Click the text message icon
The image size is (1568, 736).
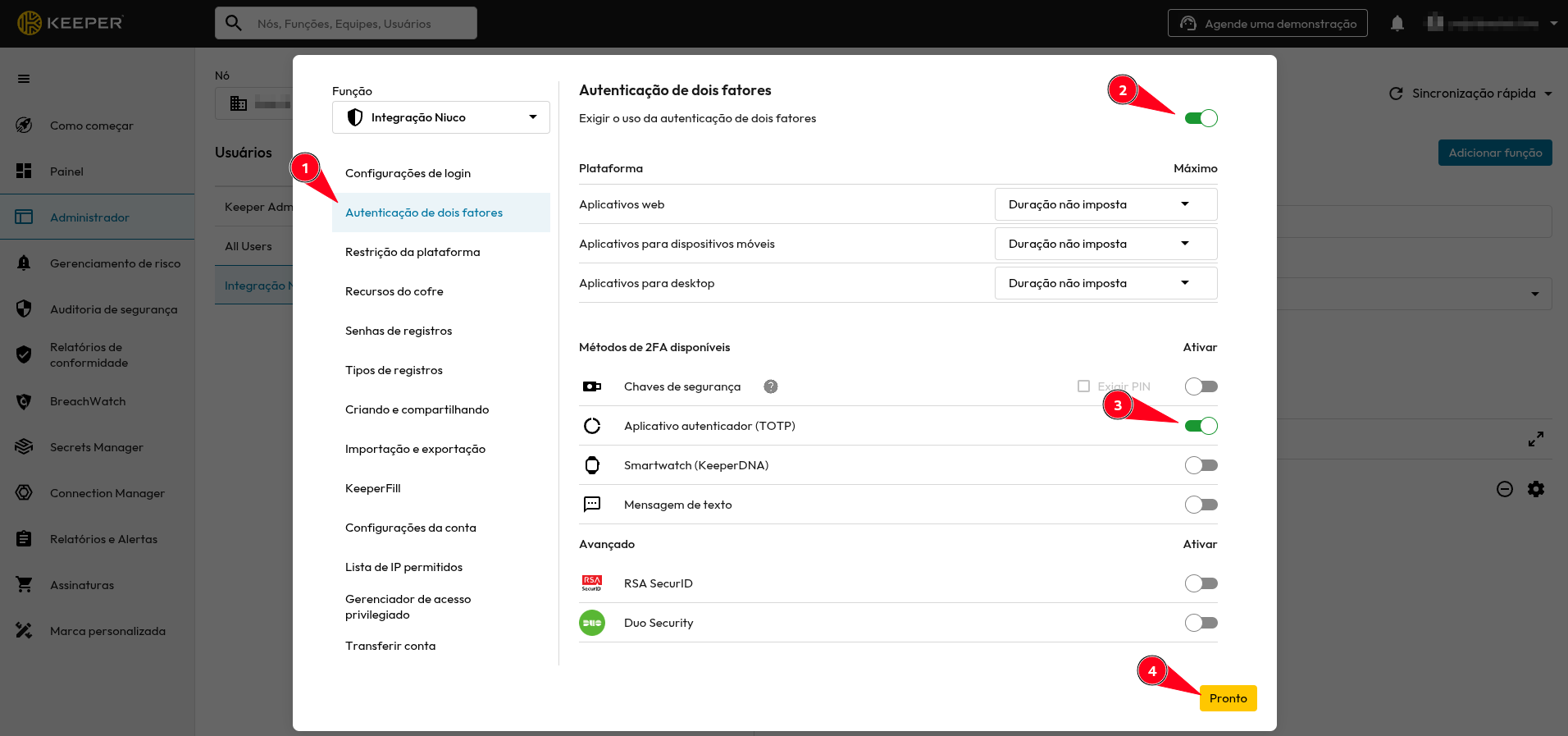pos(592,505)
